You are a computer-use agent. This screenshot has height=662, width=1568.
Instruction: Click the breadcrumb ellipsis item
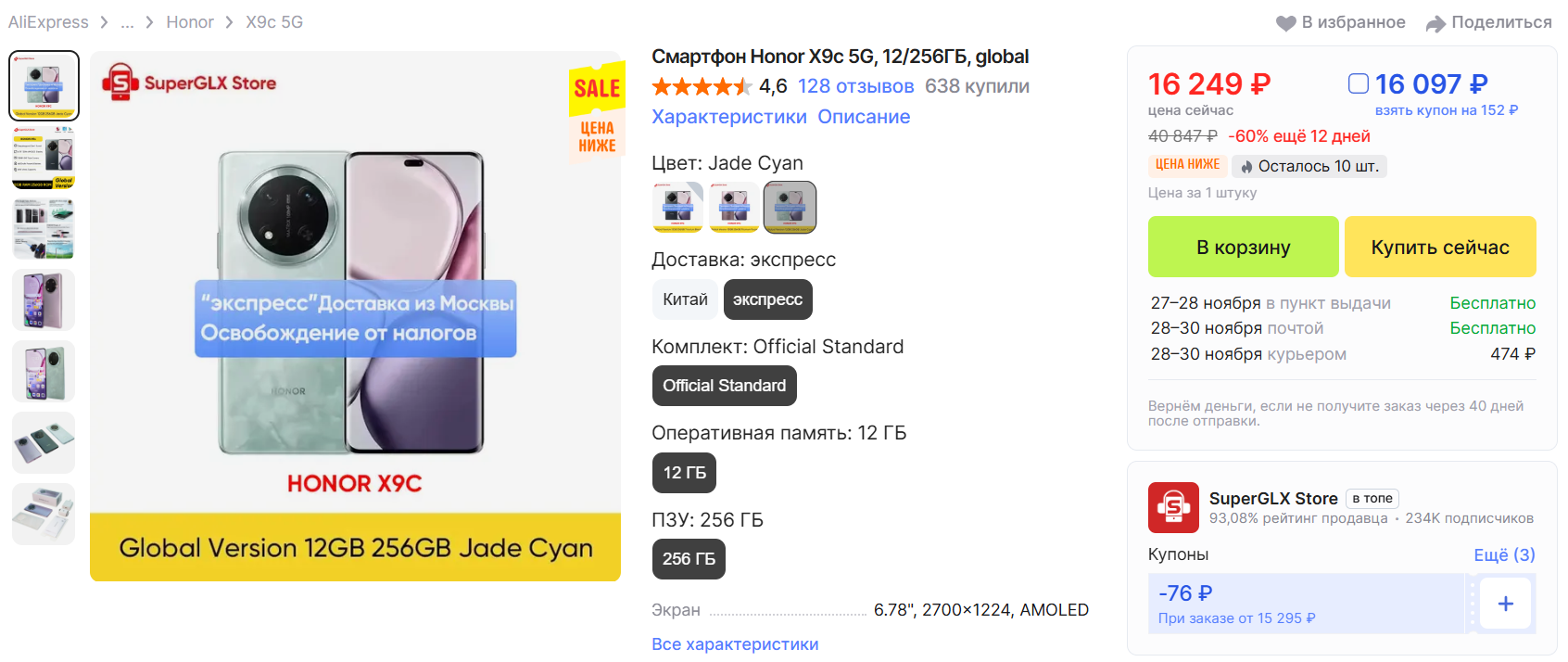pyautogui.click(x=128, y=22)
